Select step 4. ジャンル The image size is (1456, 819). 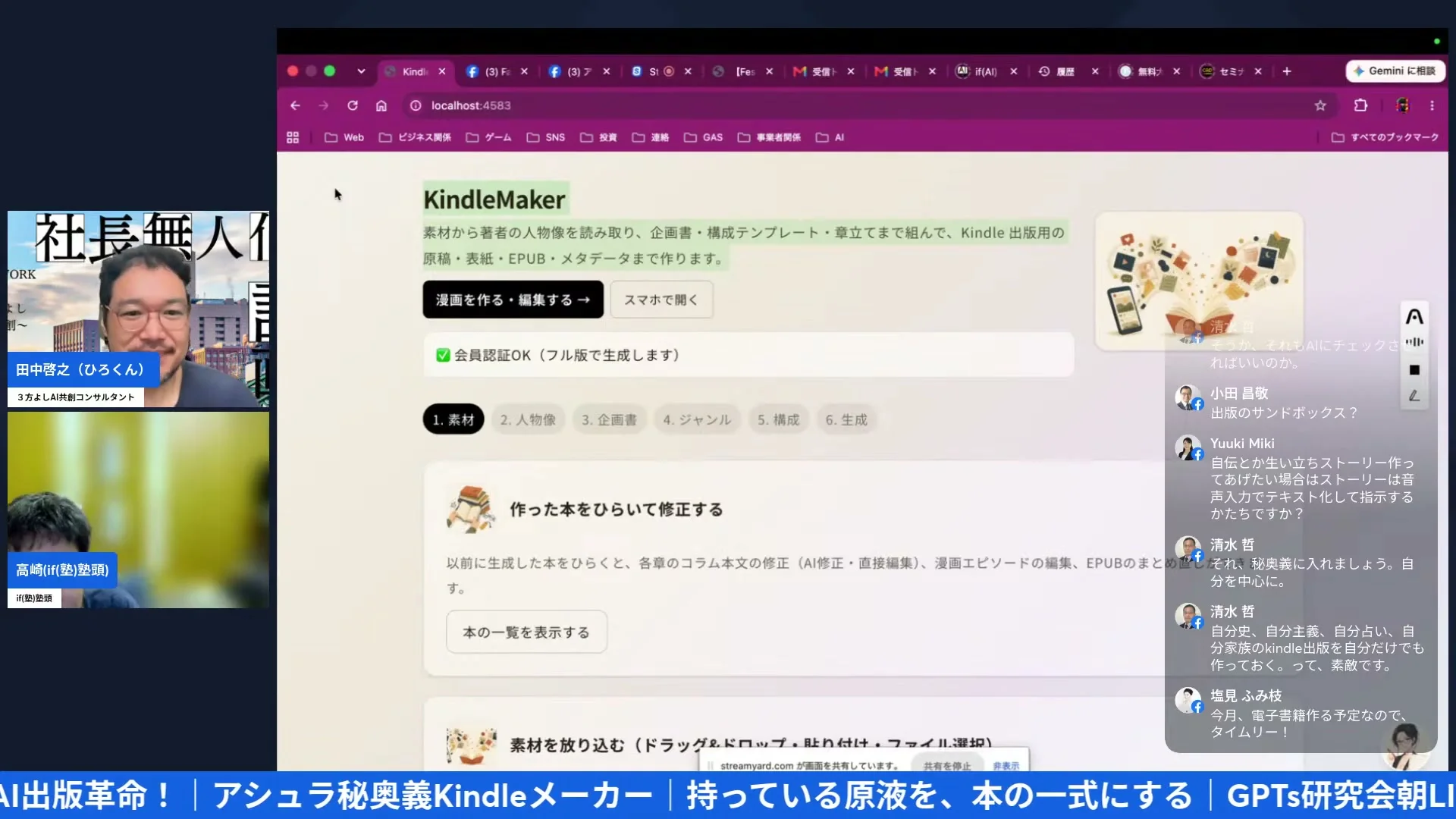coord(697,419)
